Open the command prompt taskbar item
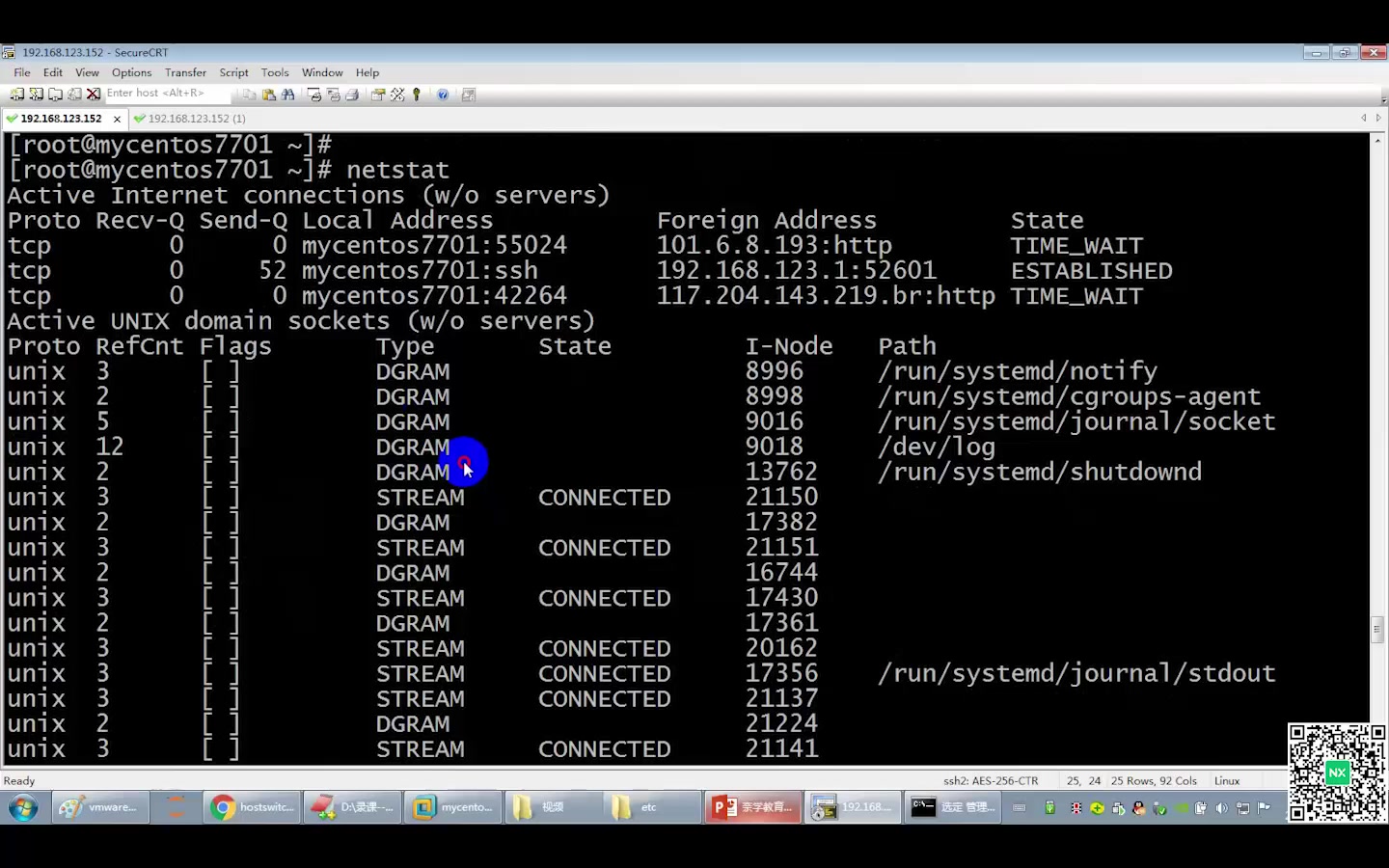This screenshot has width=1389, height=868. click(953, 807)
